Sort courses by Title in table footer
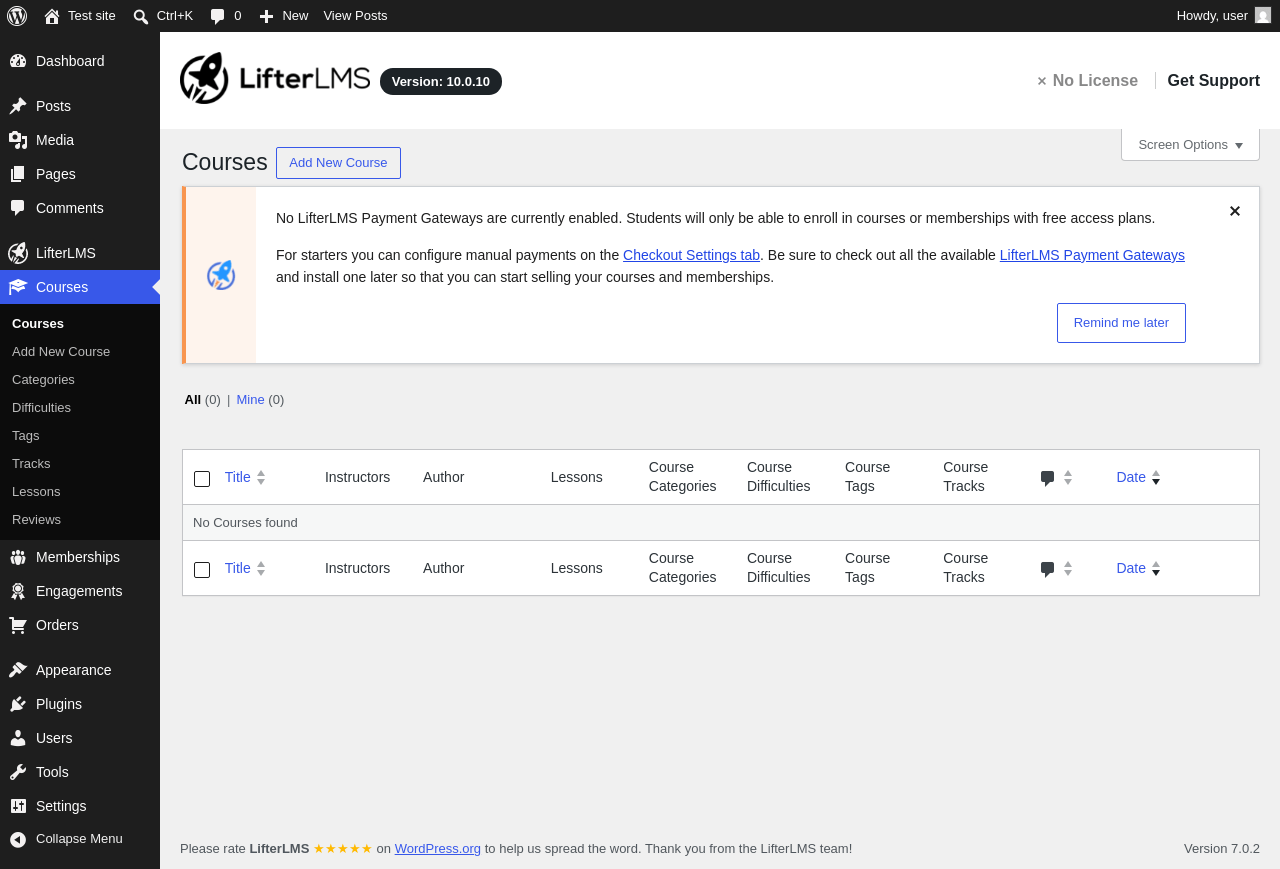 pyautogui.click(x=245, y=568)
